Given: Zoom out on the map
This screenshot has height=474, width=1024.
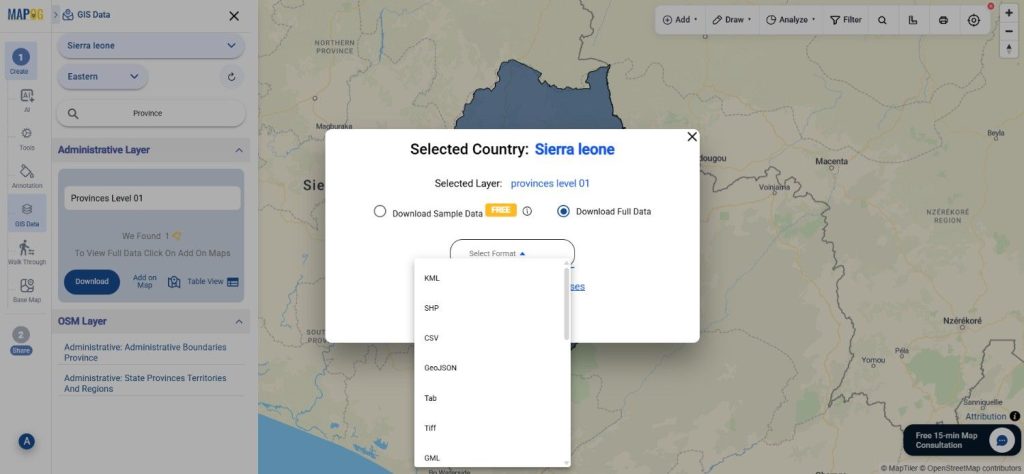Looking at the screenshot, I should pyautogui.click(x=1009, y=31).
